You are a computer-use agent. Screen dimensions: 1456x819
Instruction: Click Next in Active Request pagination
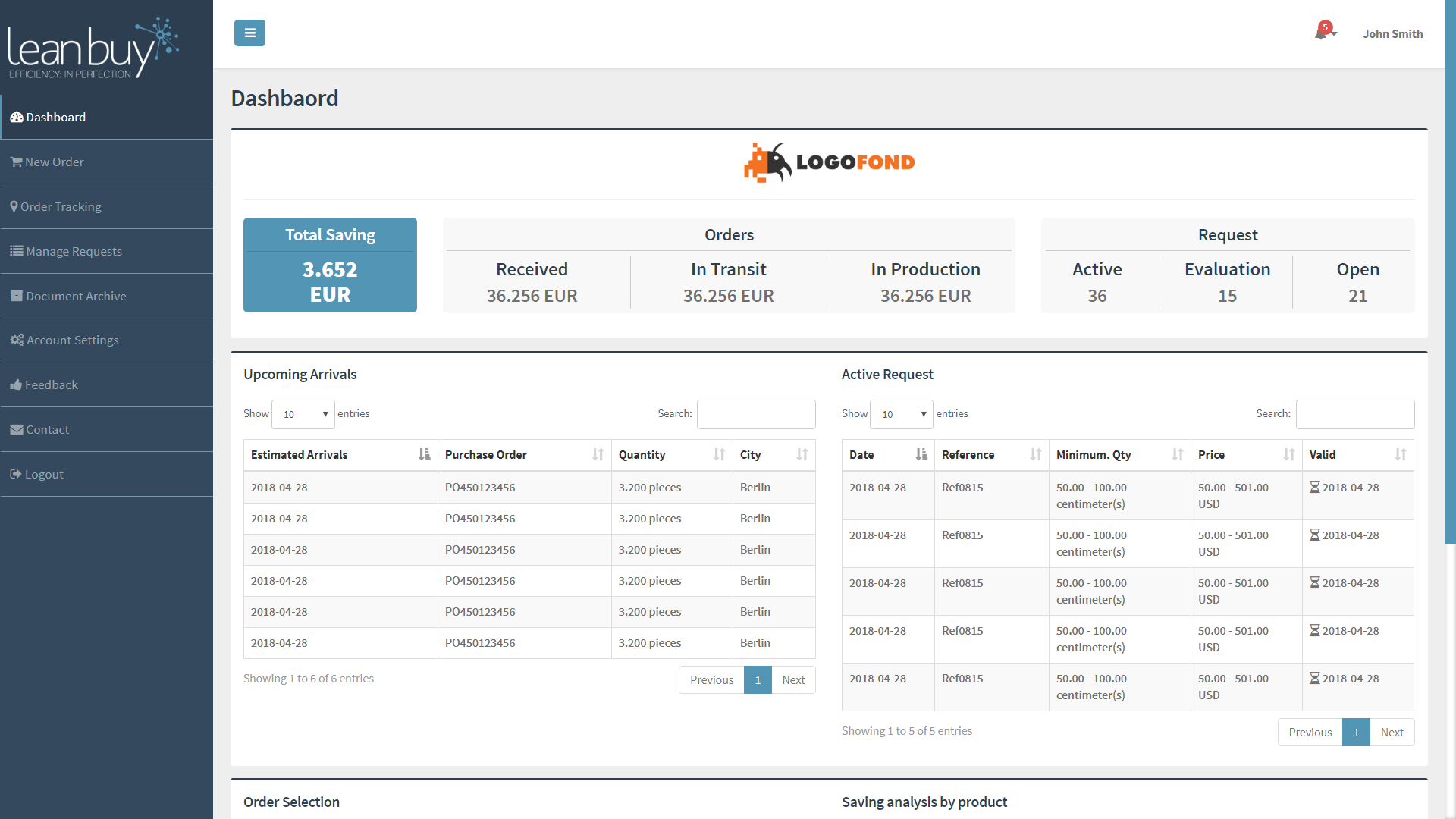[1392, 732]
